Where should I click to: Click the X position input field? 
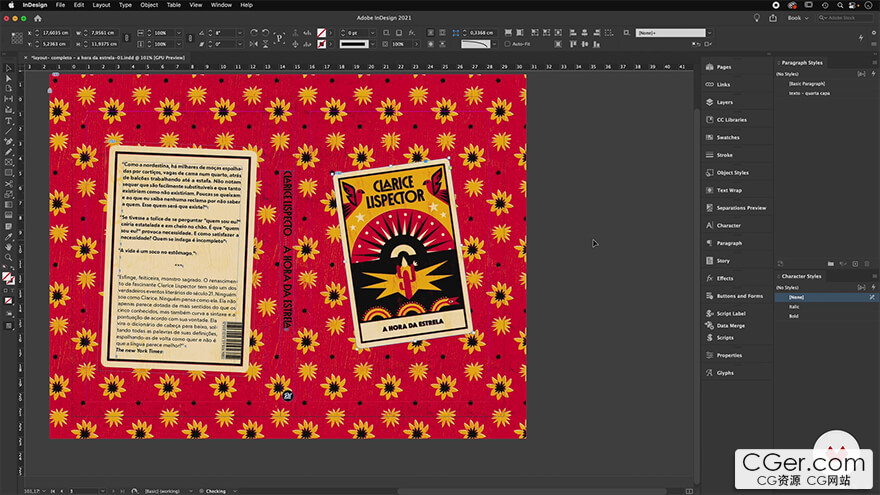[56, 33]
